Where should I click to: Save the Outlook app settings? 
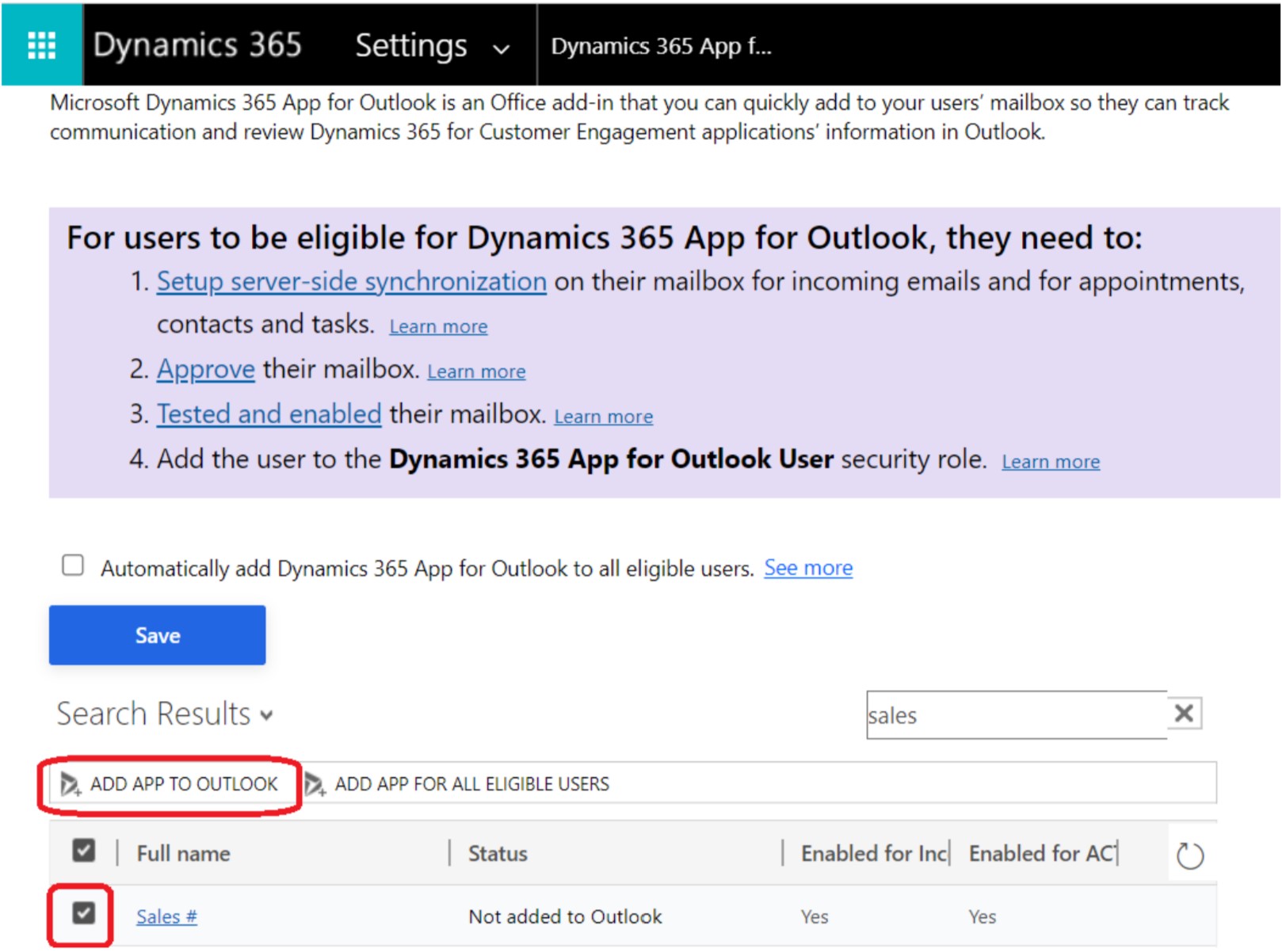[x=156, y=634]
